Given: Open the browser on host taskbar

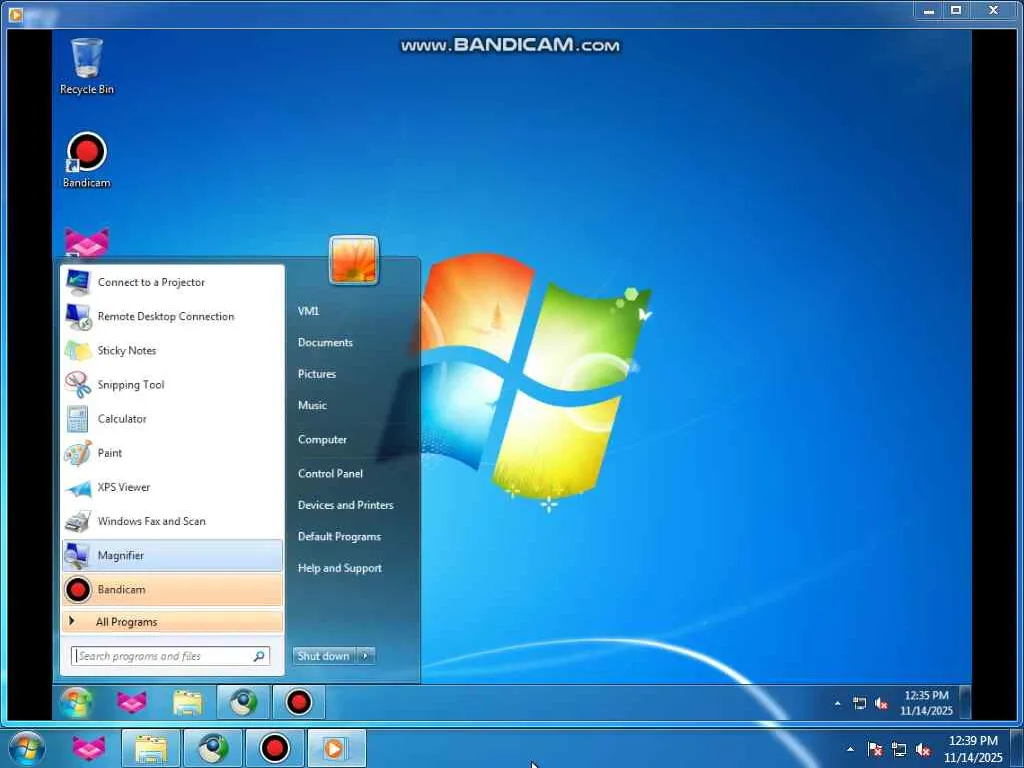Looking at the screenshot, I should (x=212, y=748).
